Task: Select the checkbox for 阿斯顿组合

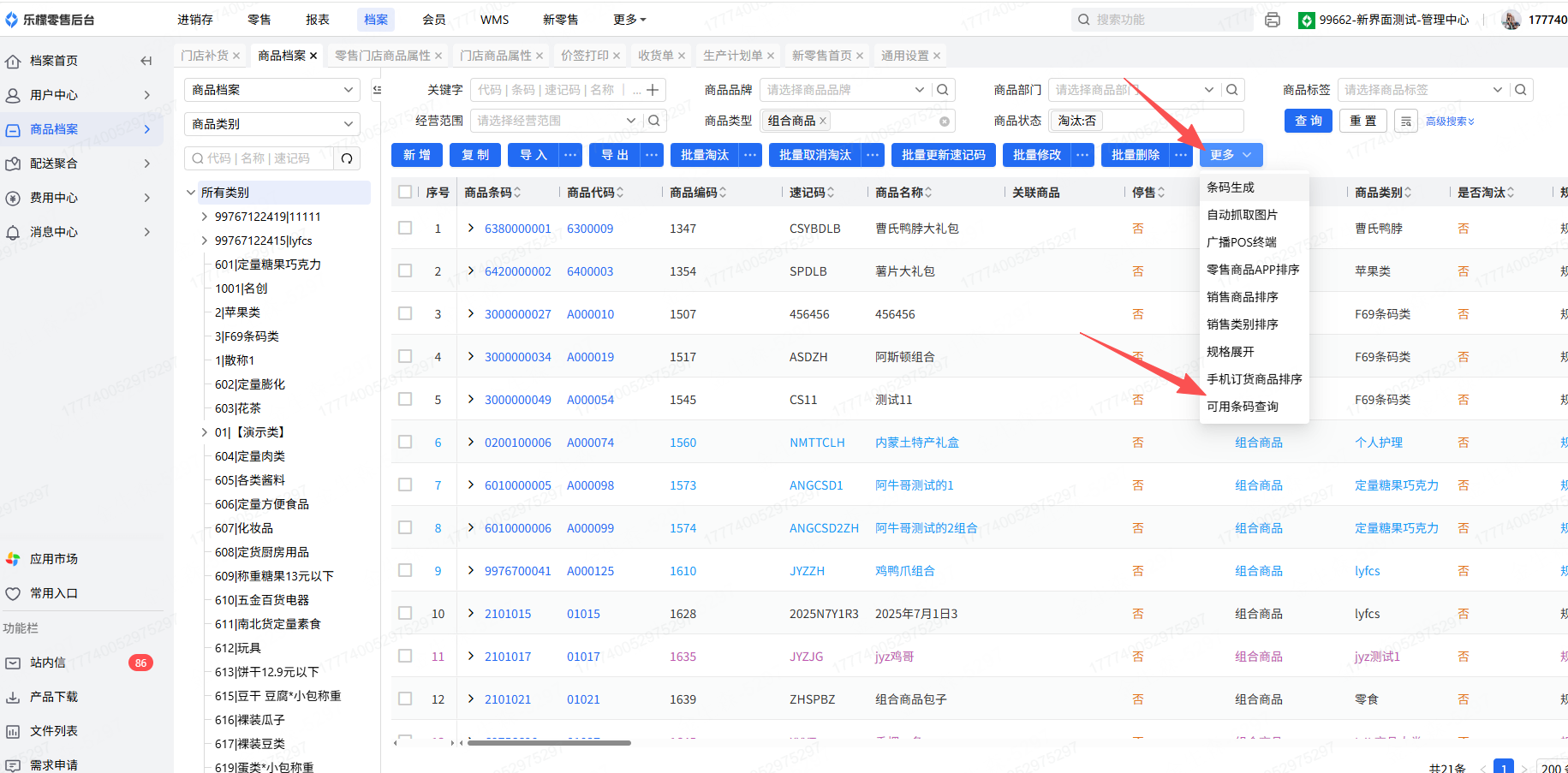Action: (406, 357)
